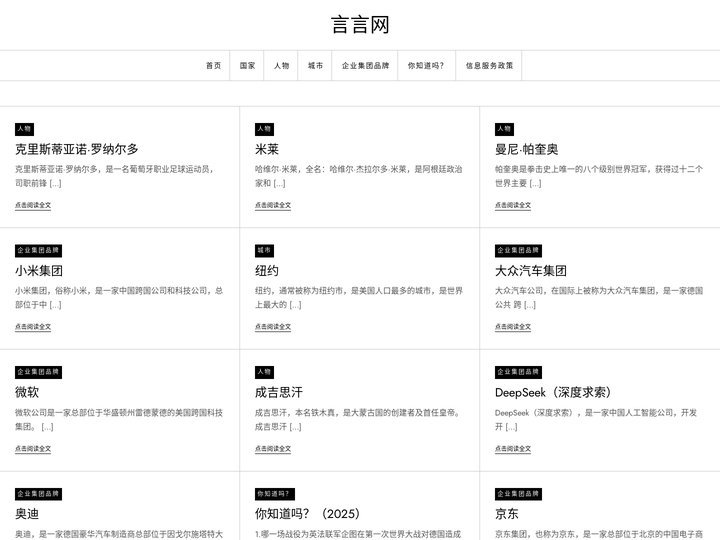720x540 pixels.
Task: Click the 企业集团品牌 tag above 京东
Action: [x=518, y=494]
